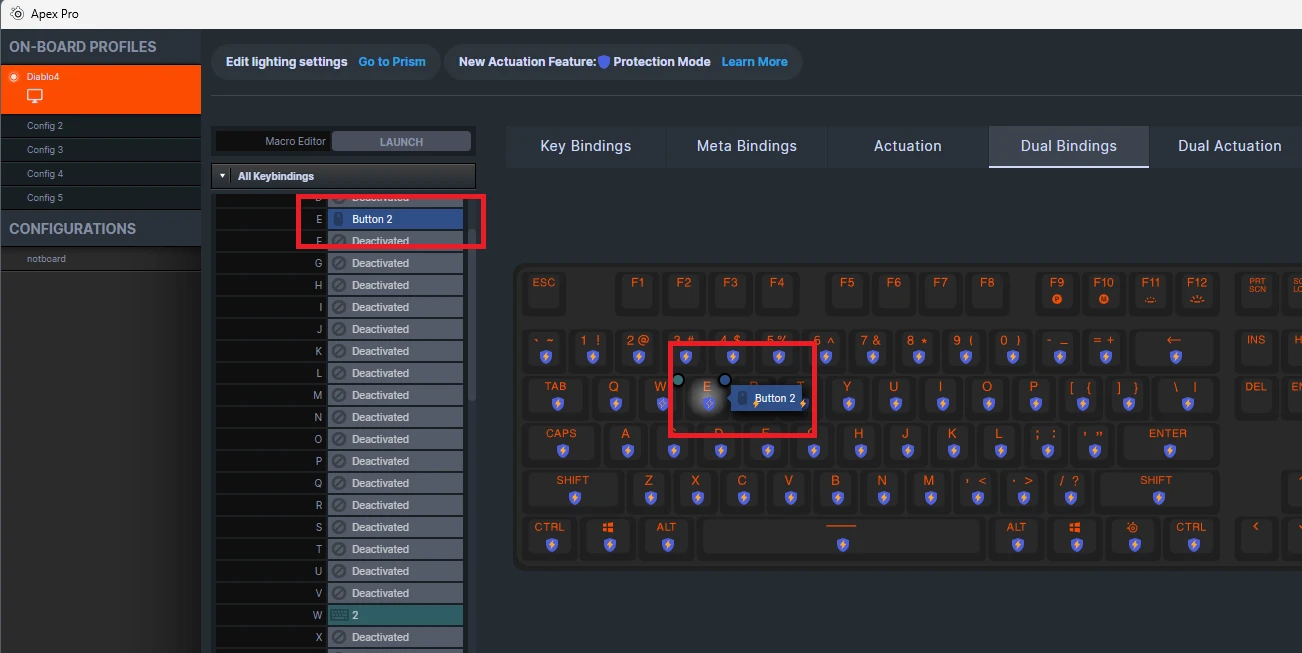Select the M Deactivated keybinding row

340,395
